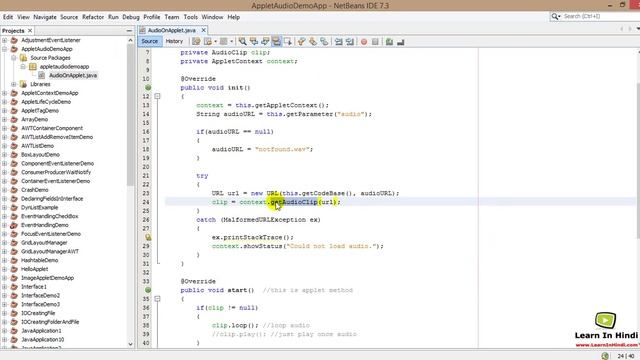The width and height of the screenshot is (640, 360).
Task: Click the Previous Bookmark icon
Action: coord(302,41)
